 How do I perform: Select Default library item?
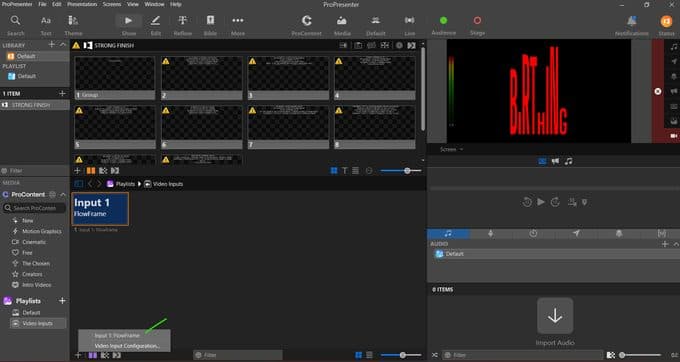(x=35, y=56)
